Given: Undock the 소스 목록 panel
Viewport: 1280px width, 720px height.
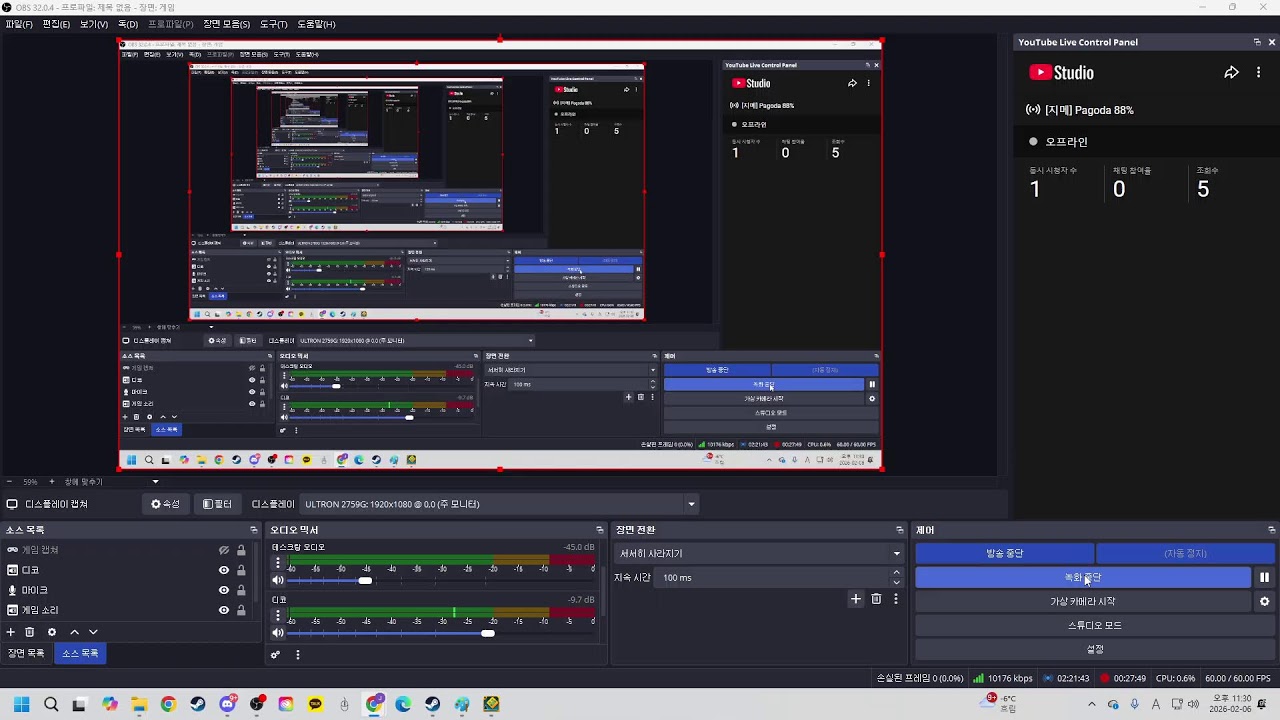Looking at the screenshot, I should pyautogui.click(x=254, y=530).
